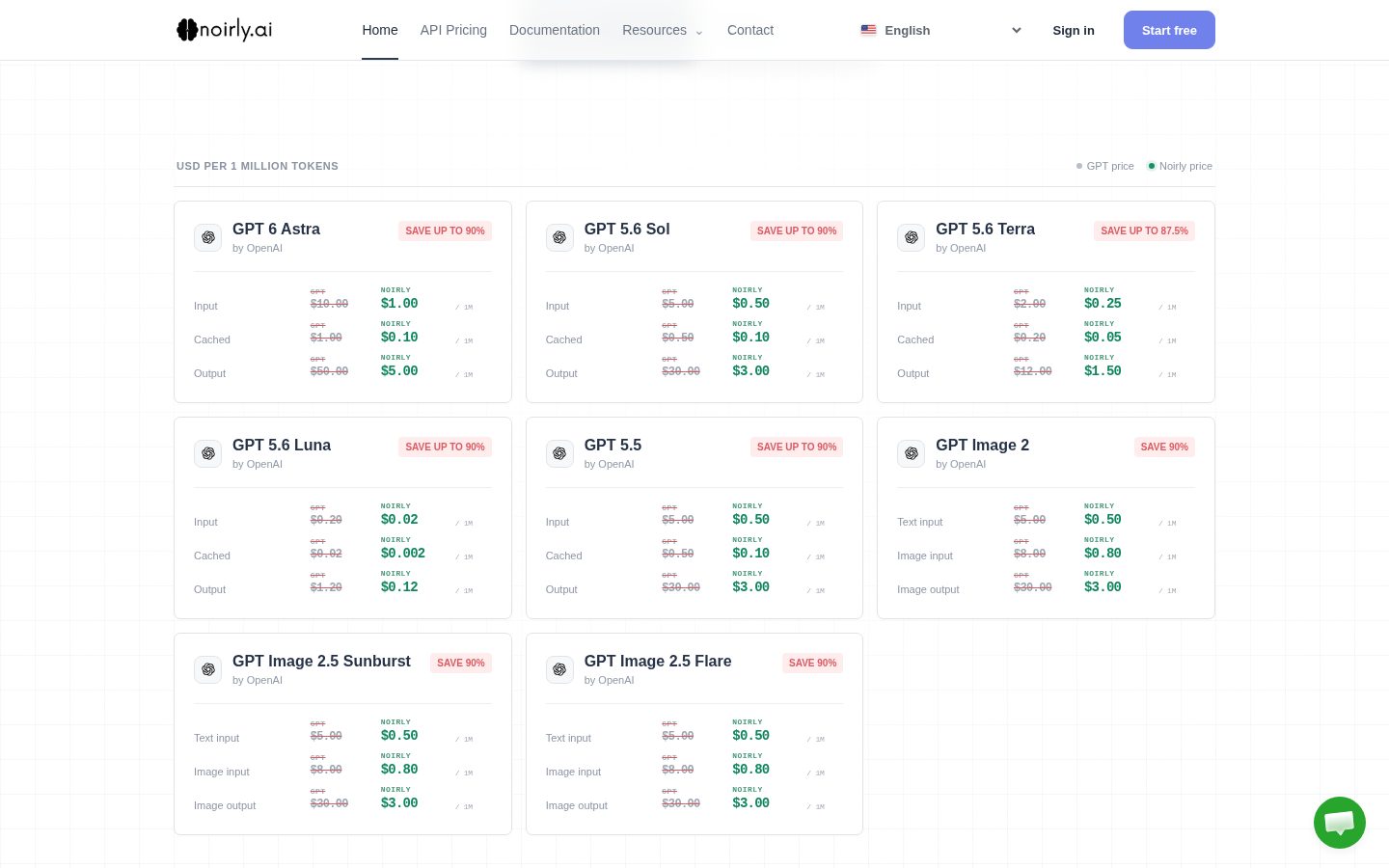The image size is (1389, 868).
Task: Click the OpenAI icon on GPT 5.6 Terra card
Action: [x=912, y=237]
